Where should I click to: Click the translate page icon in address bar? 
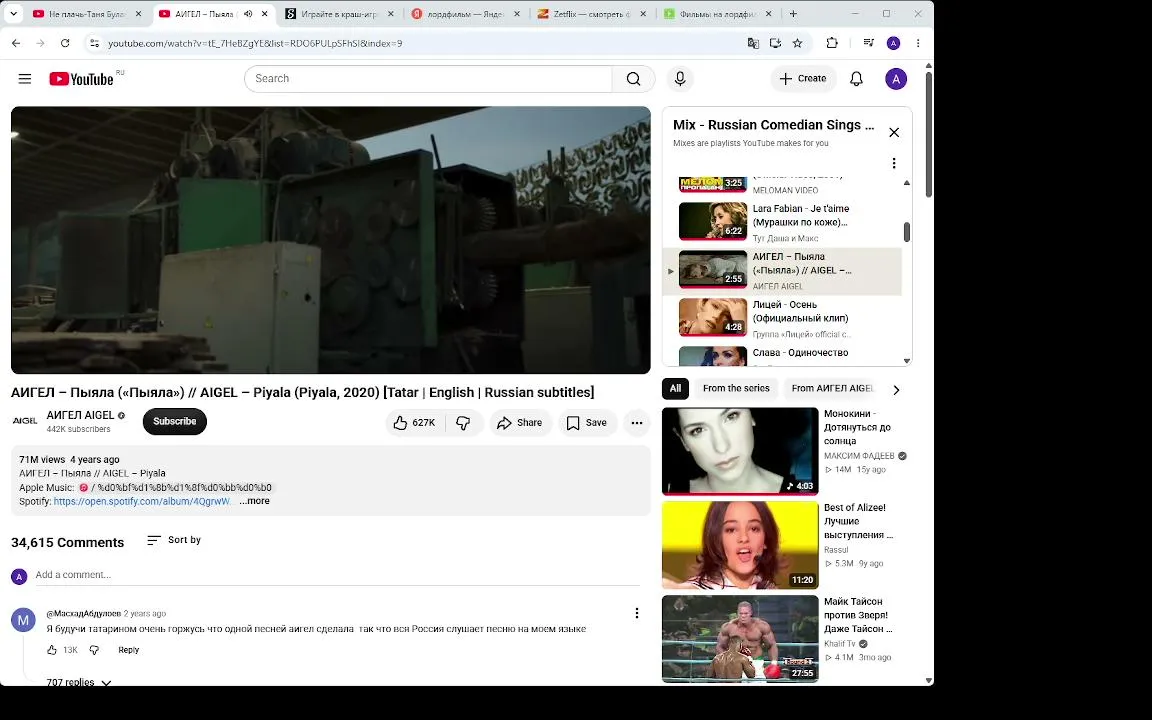point(753,43)
